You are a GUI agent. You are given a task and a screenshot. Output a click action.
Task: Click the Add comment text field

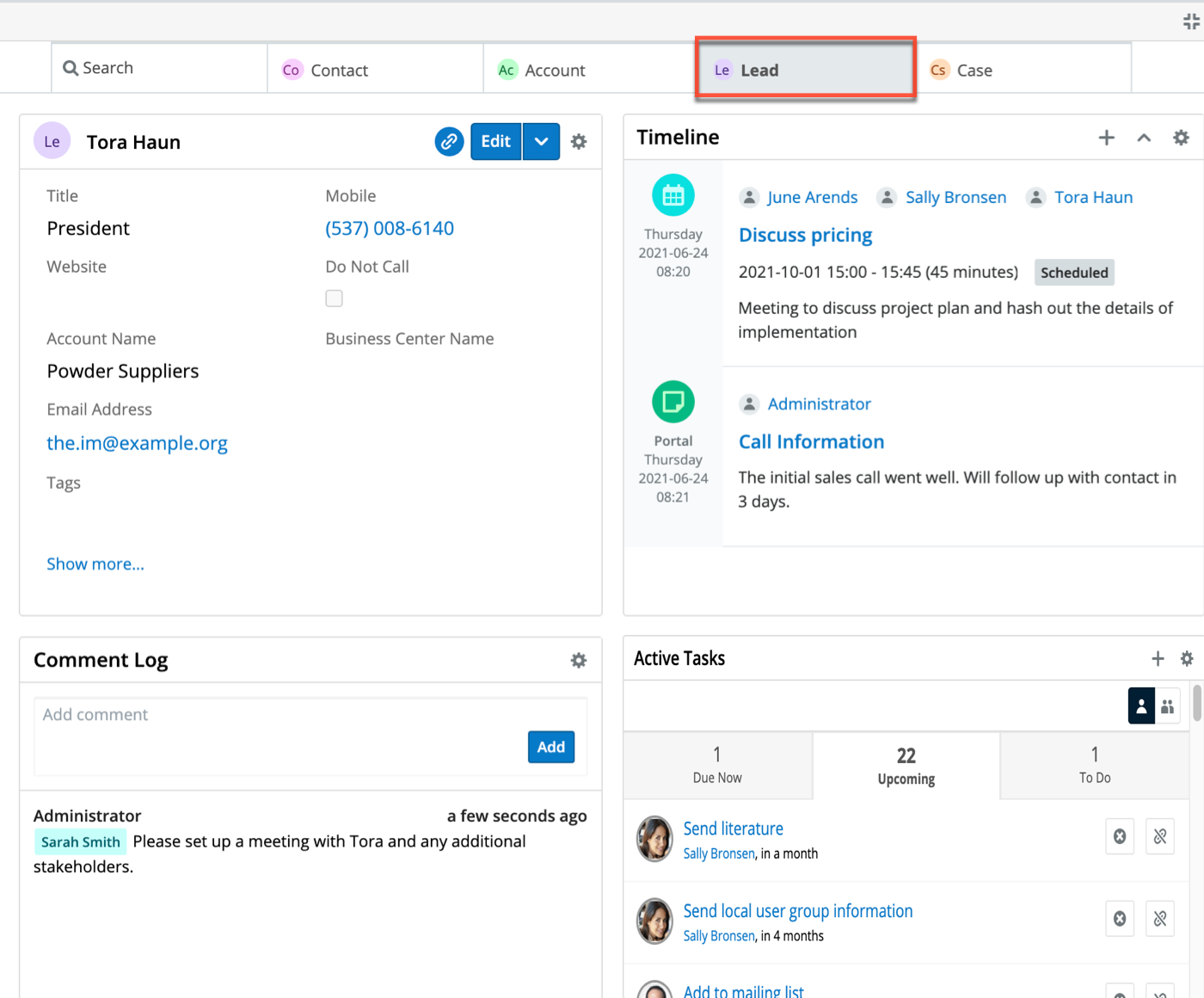(x=275, y=715)
